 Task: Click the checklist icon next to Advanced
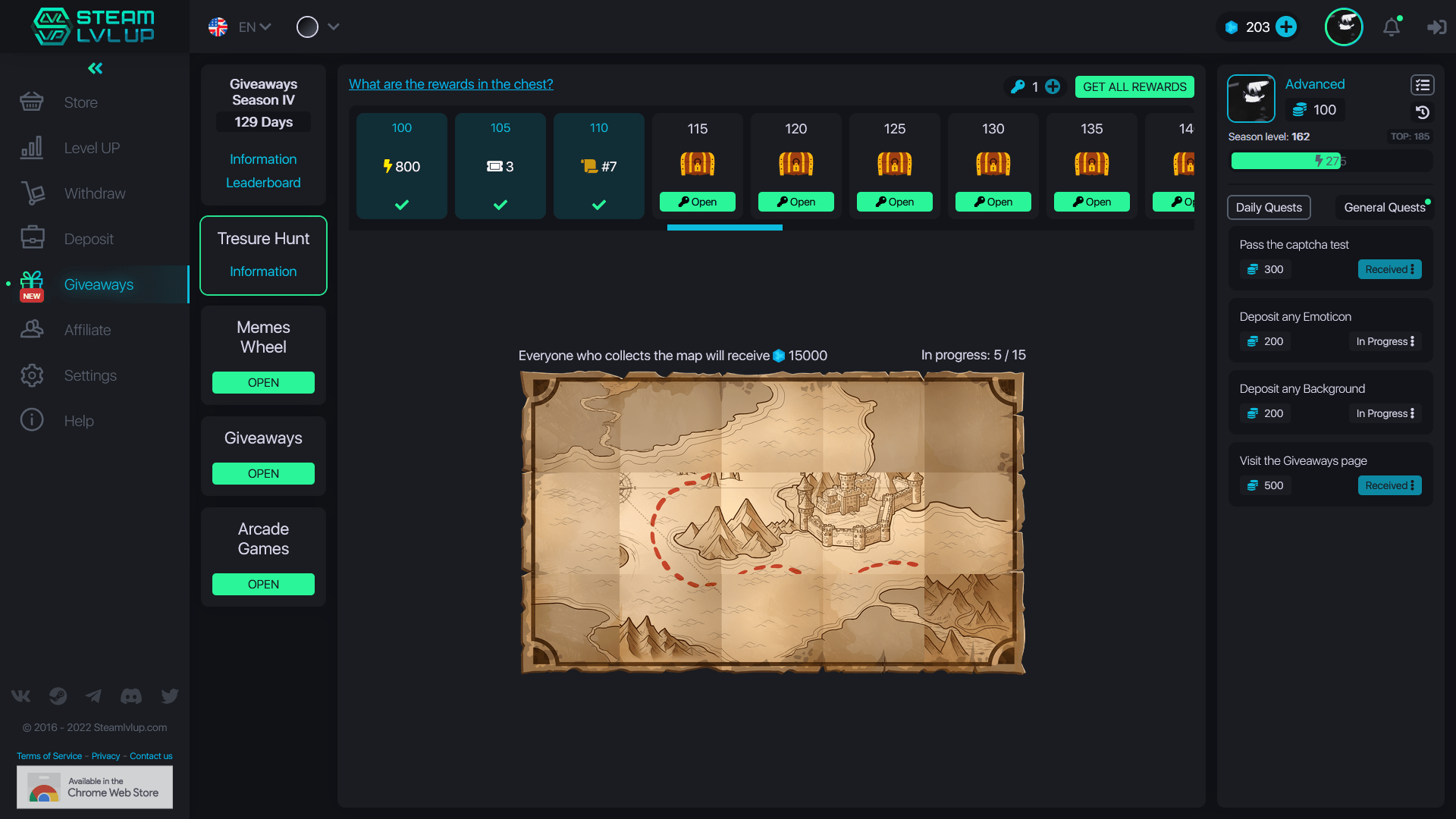pyautogui.click(x=1423, y=85)
